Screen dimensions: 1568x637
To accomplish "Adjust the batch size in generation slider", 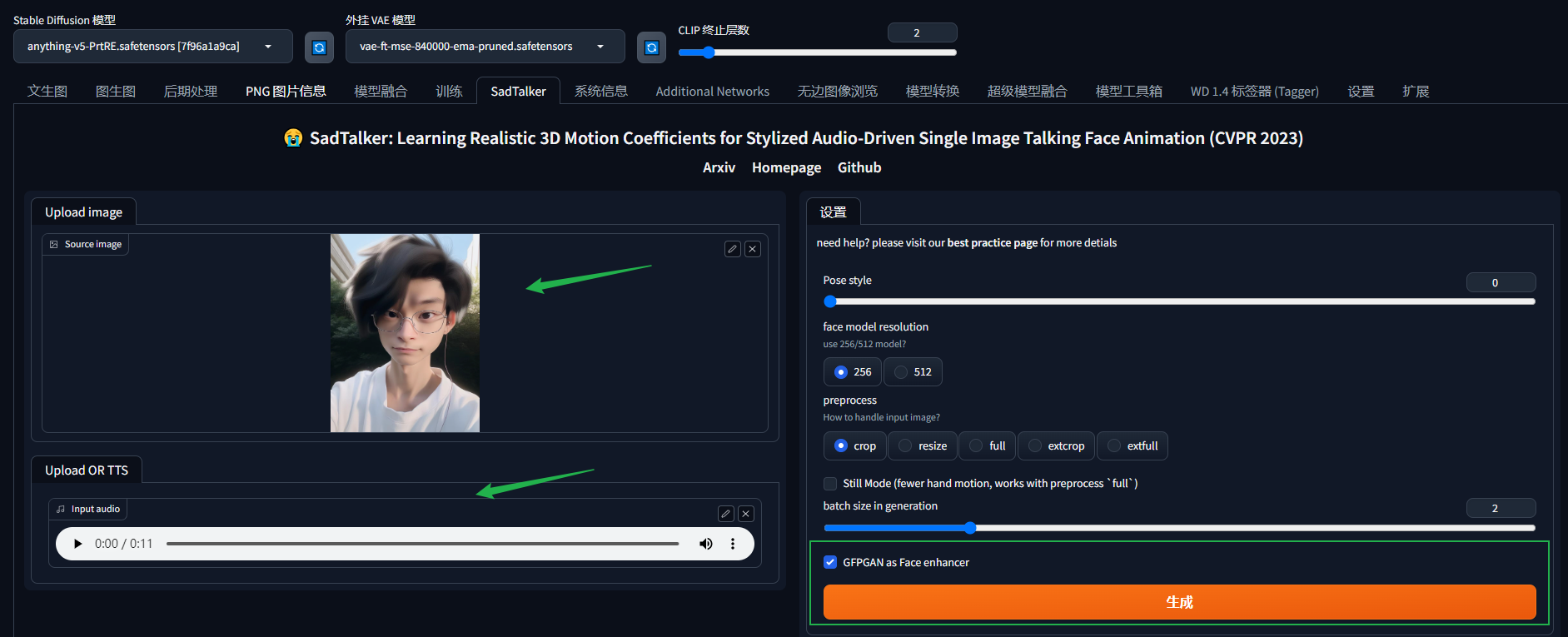I will [1179, 528].
